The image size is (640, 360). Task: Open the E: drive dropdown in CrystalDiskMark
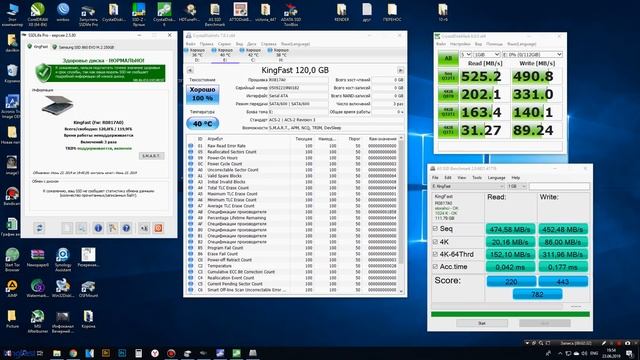(532, 54)
